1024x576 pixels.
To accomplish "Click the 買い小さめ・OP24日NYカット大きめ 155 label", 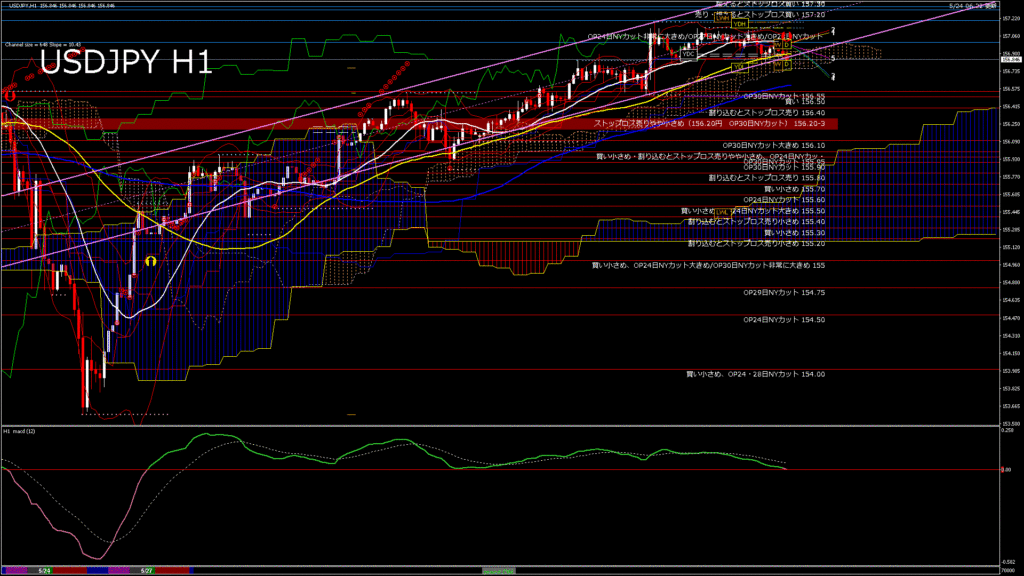I will pyautogui.click(x=708, y=266).
